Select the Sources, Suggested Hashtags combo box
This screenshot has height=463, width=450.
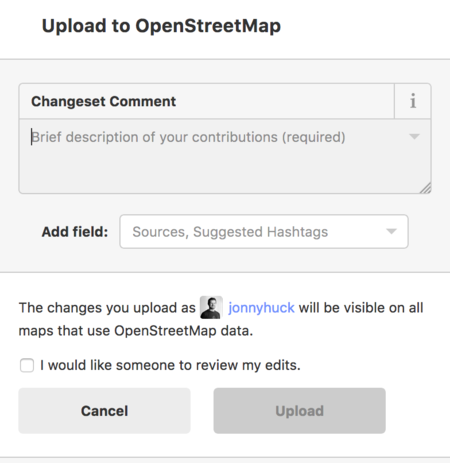tap(264, 231)
